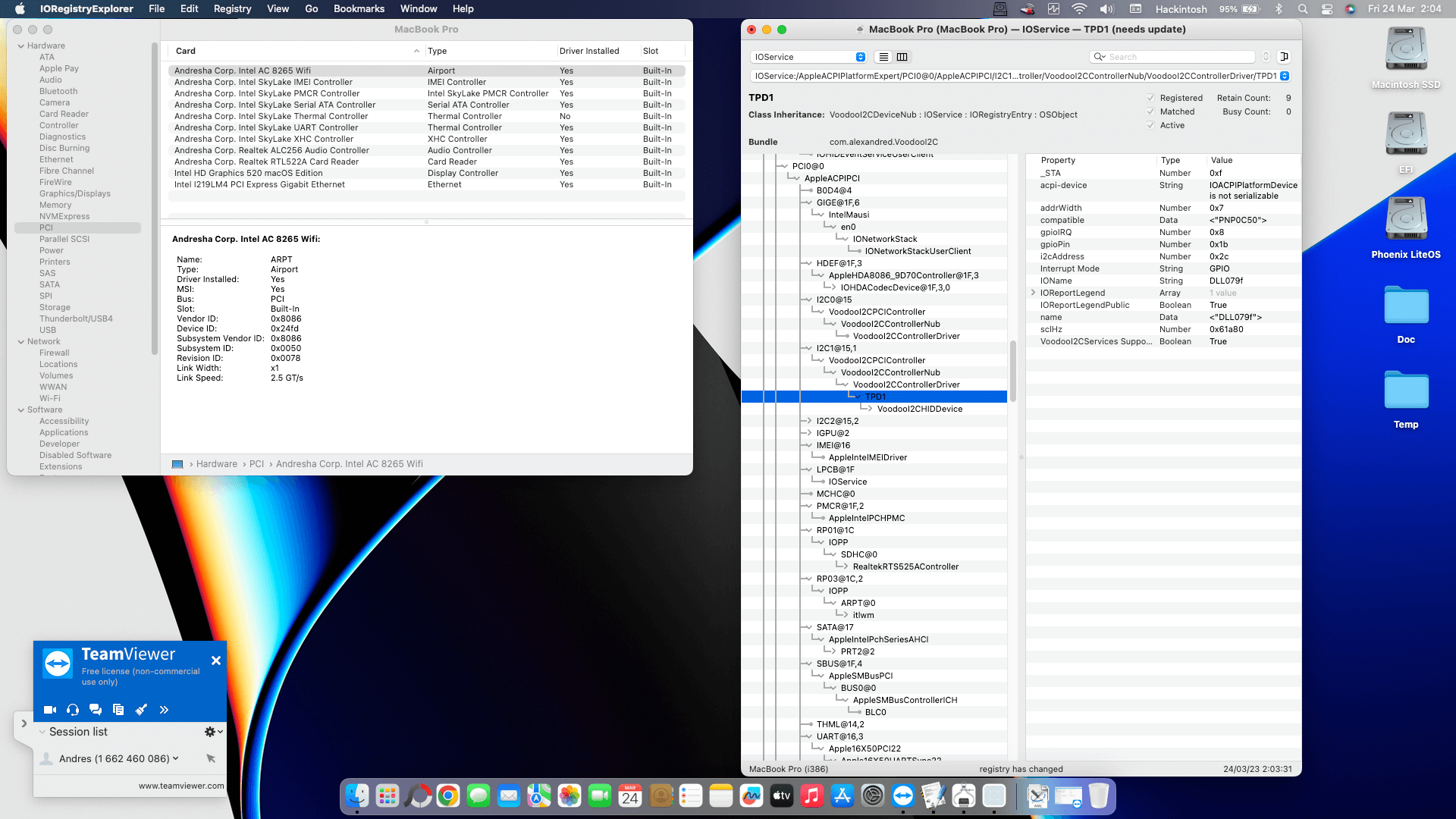Collapse the Software section in sidebar
The image size is (1456, 819).
click(x=21, y=409)
